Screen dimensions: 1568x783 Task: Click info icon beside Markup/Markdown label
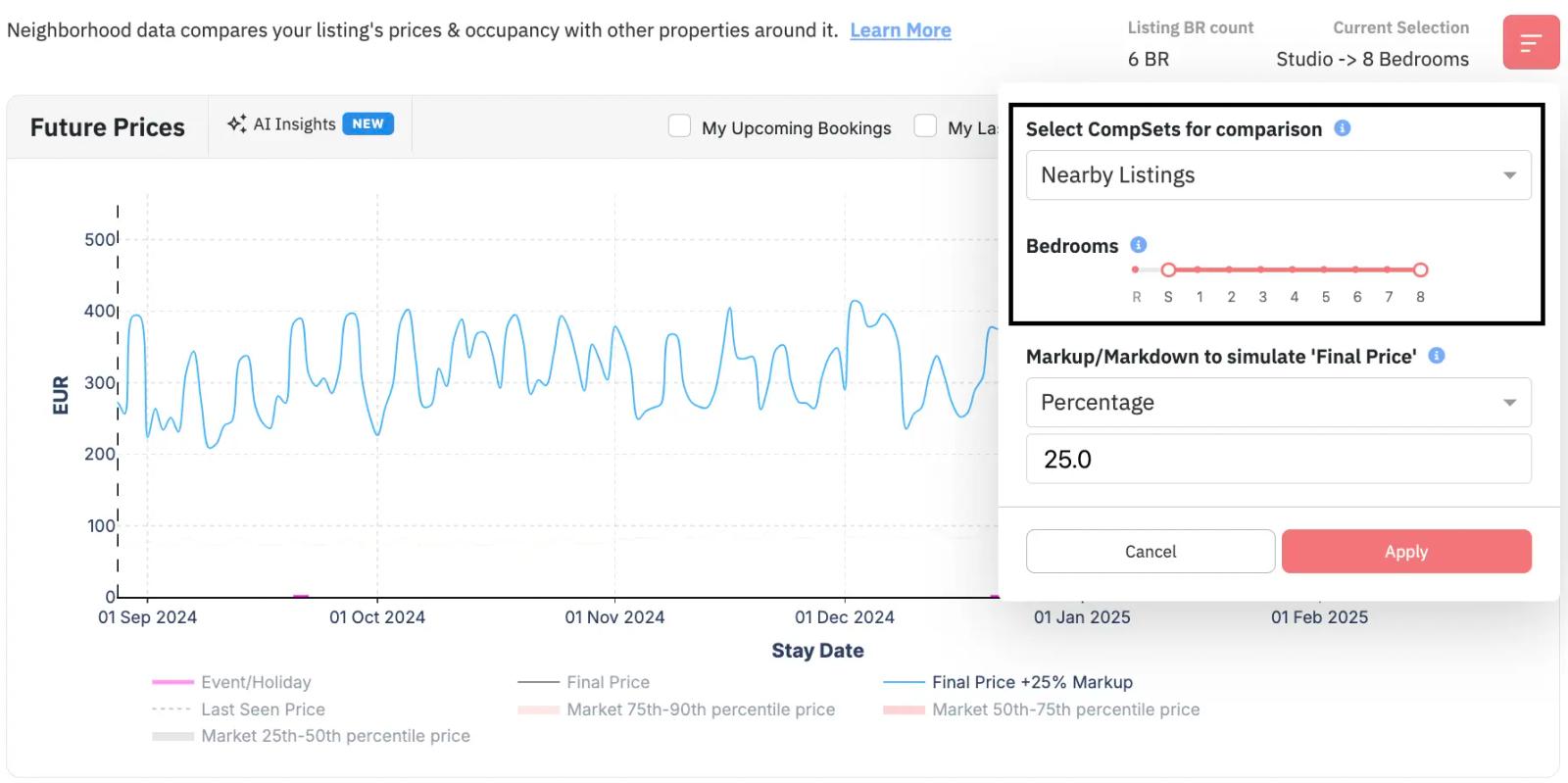coord(1437,356)
